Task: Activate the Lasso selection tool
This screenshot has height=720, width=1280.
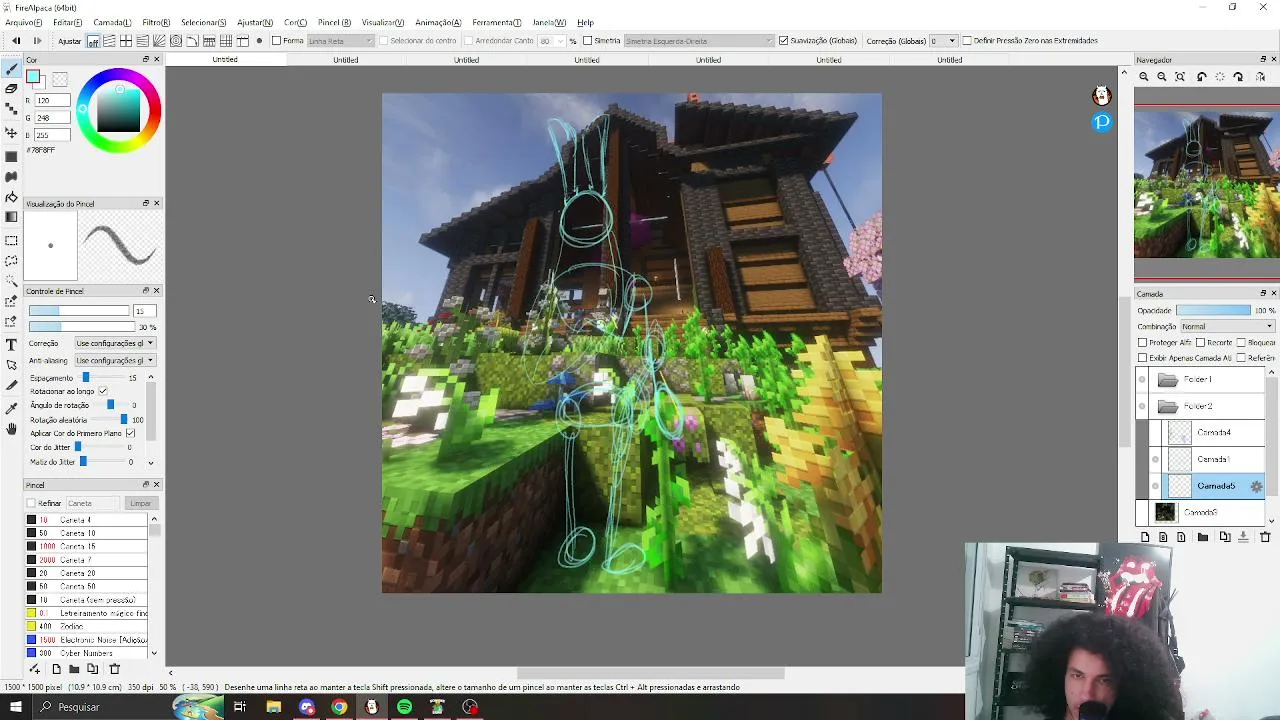Action: click(x=11, y=260)
